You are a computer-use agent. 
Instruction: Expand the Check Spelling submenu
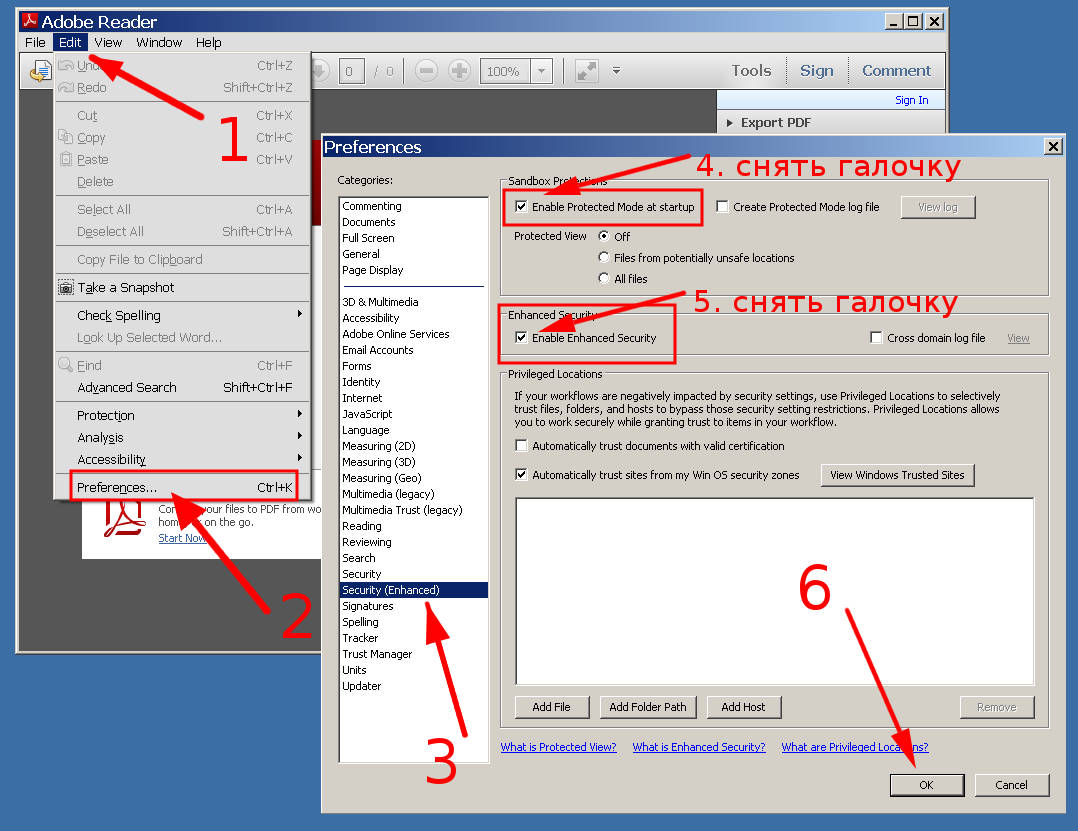[300, 314]
